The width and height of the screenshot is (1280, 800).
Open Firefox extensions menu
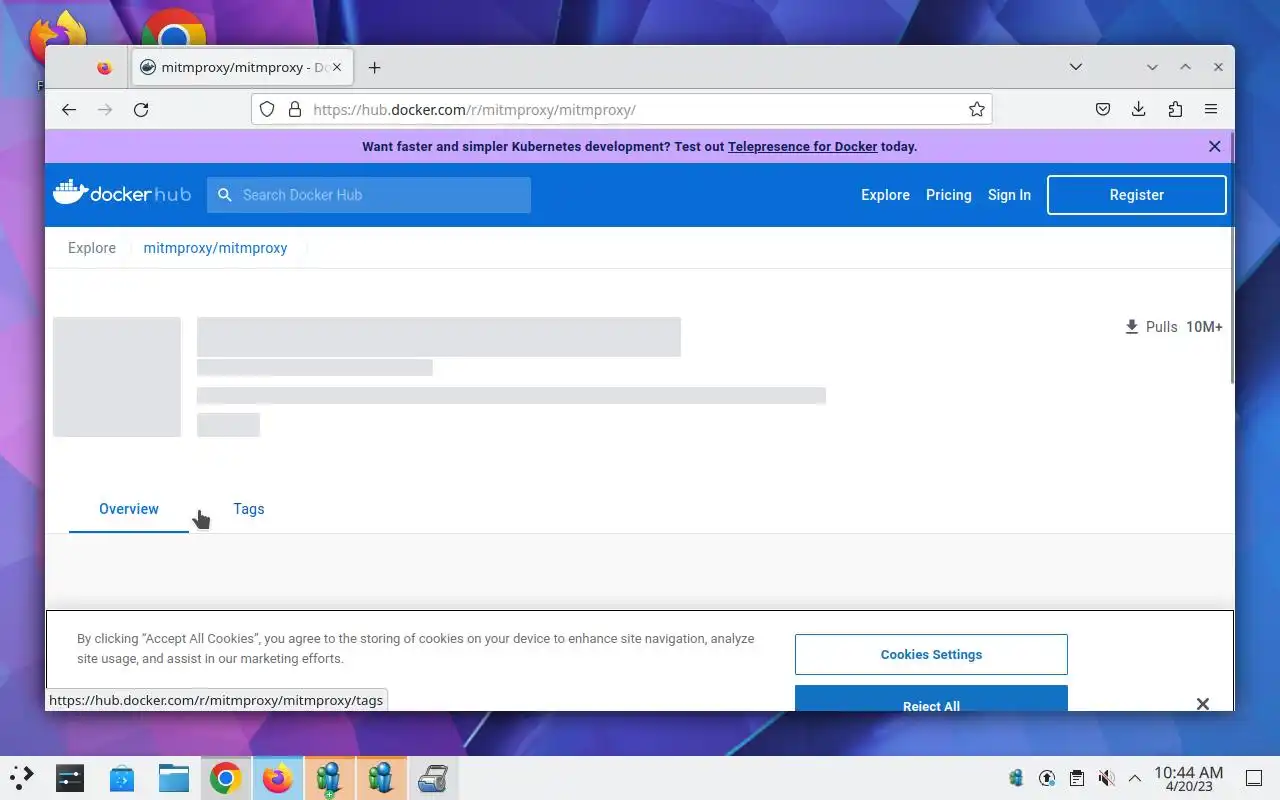(1175, 110)
